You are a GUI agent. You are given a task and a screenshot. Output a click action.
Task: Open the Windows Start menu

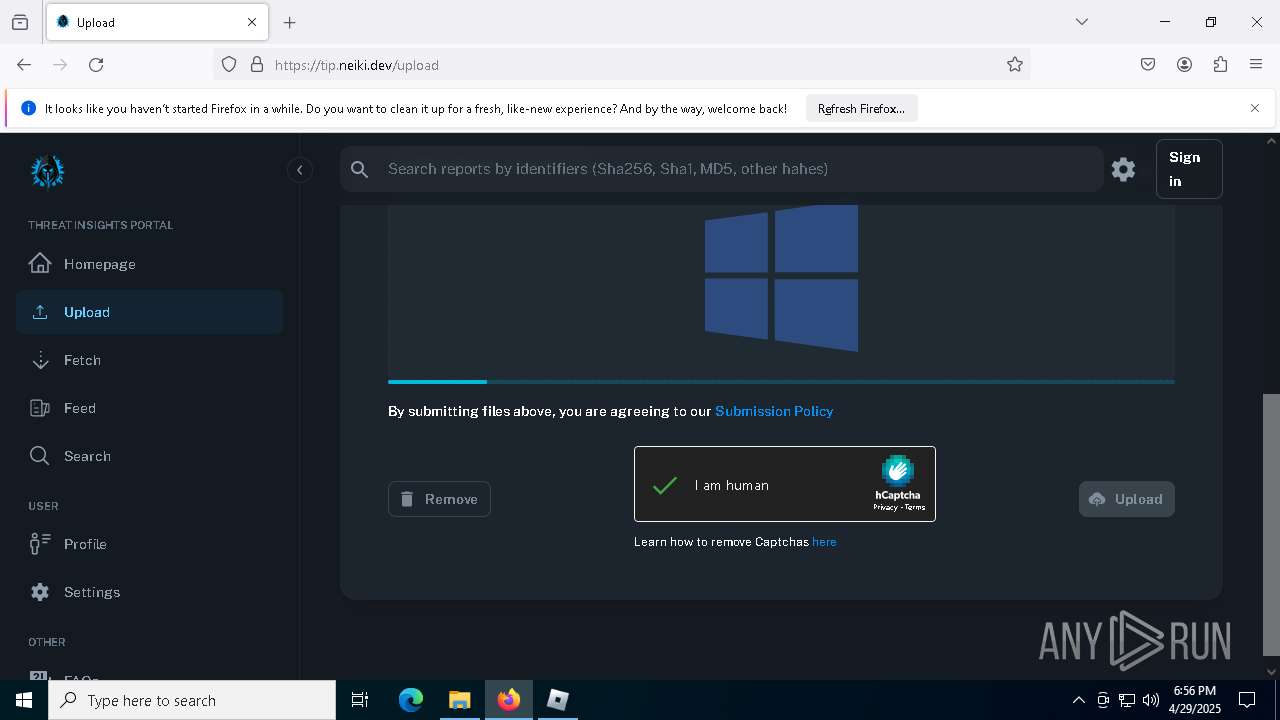tap(24, 700)
